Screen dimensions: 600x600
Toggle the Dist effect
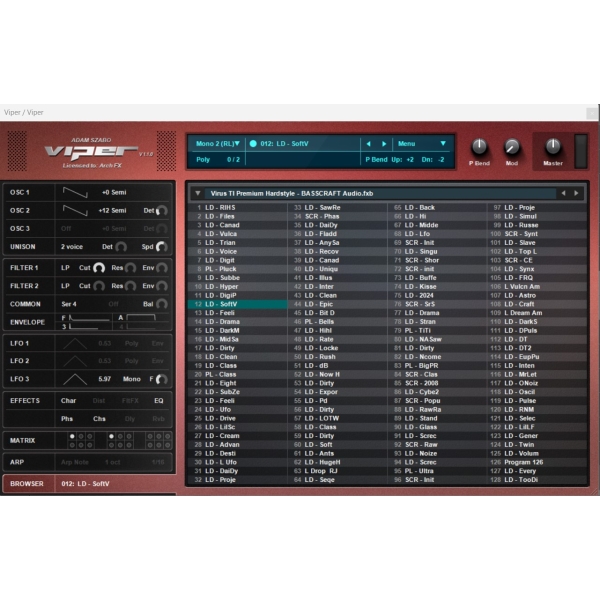coord(99,401)
